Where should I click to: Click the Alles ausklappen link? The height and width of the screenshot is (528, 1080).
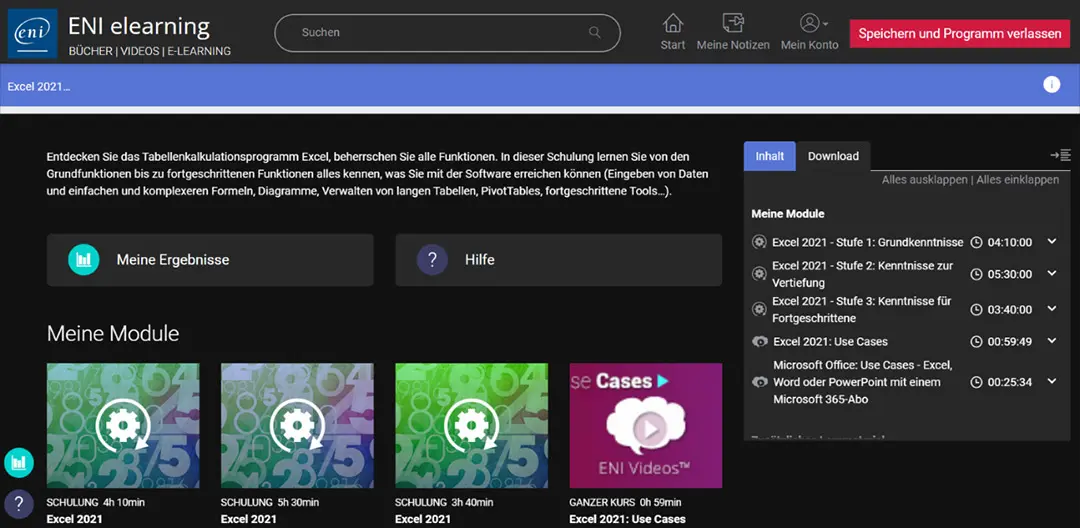pyautogui.click(x=924, y=180)
